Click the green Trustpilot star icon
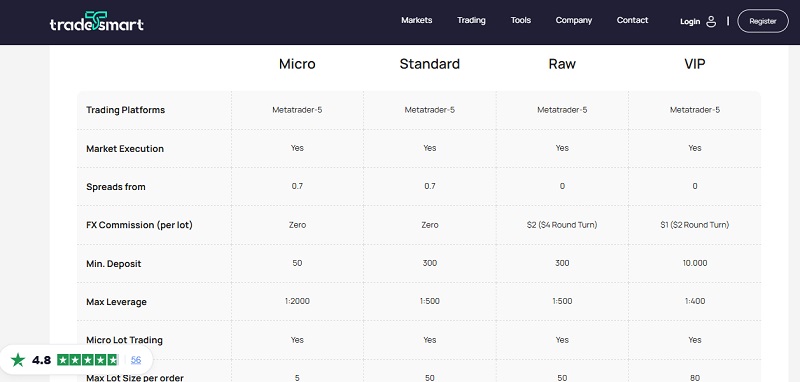The height and width of the screenshot is (382, 800). (x=18, y=360)
